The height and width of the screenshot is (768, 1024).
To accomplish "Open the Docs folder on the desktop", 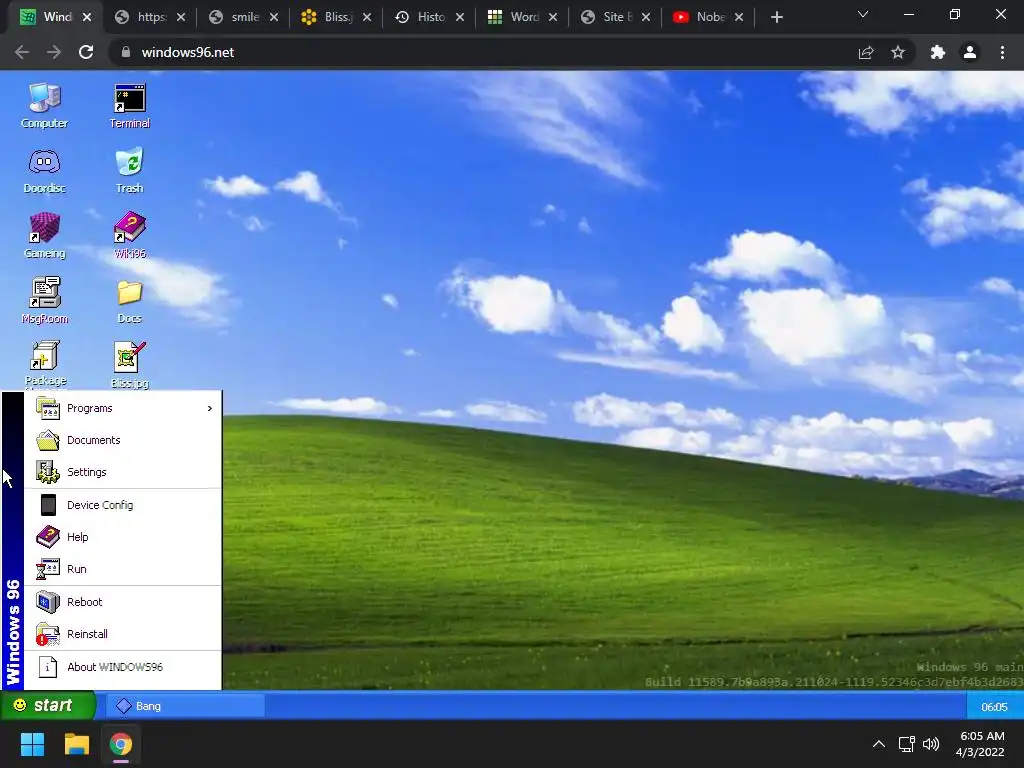I will [129, 300].
